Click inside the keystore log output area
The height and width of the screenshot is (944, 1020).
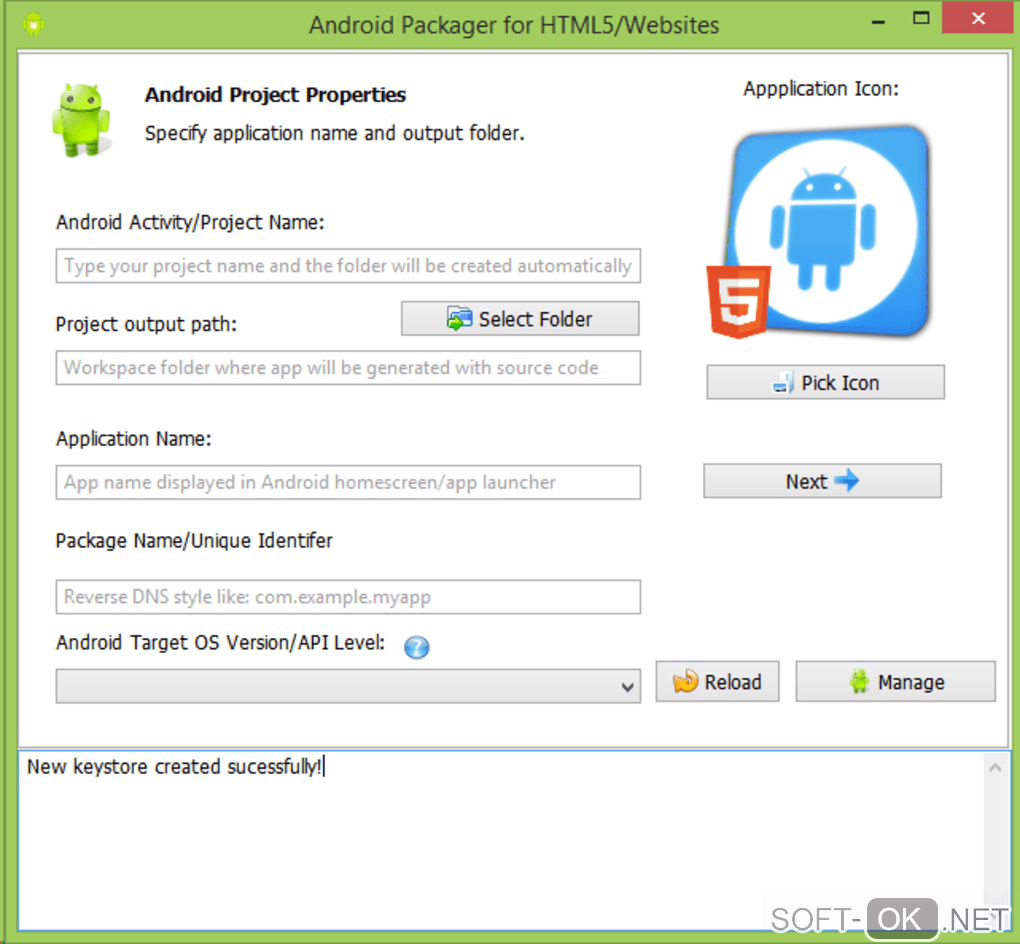click(501, 841)
